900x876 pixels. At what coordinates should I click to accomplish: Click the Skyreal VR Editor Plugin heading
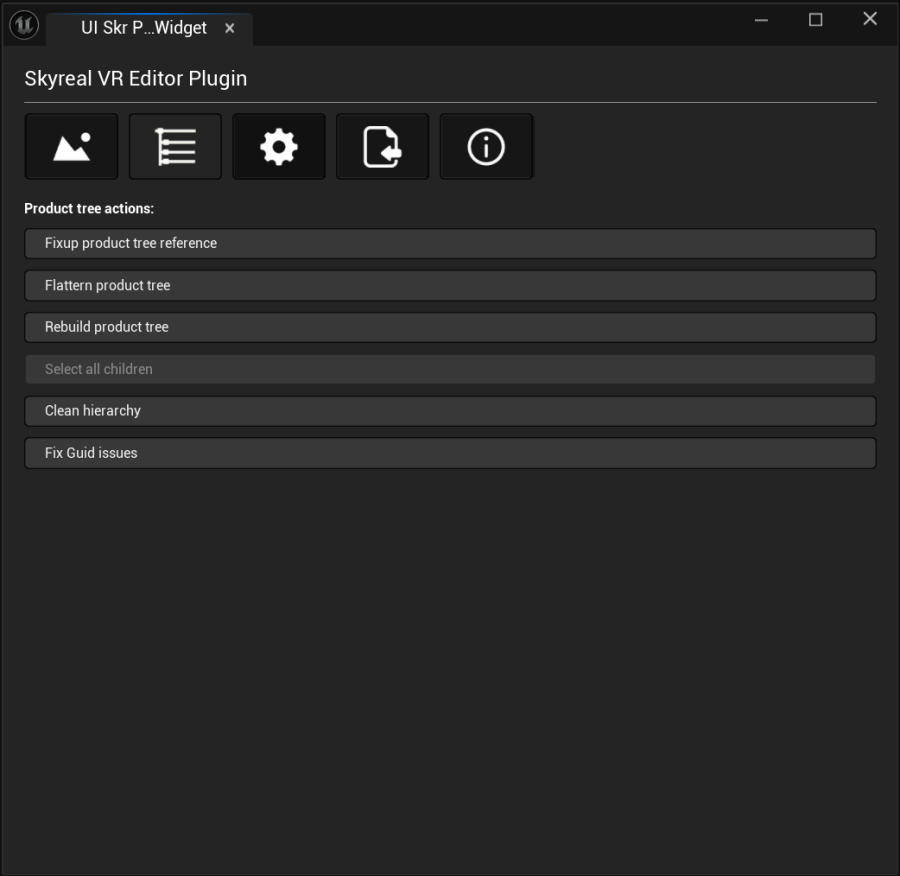[136, 79]
